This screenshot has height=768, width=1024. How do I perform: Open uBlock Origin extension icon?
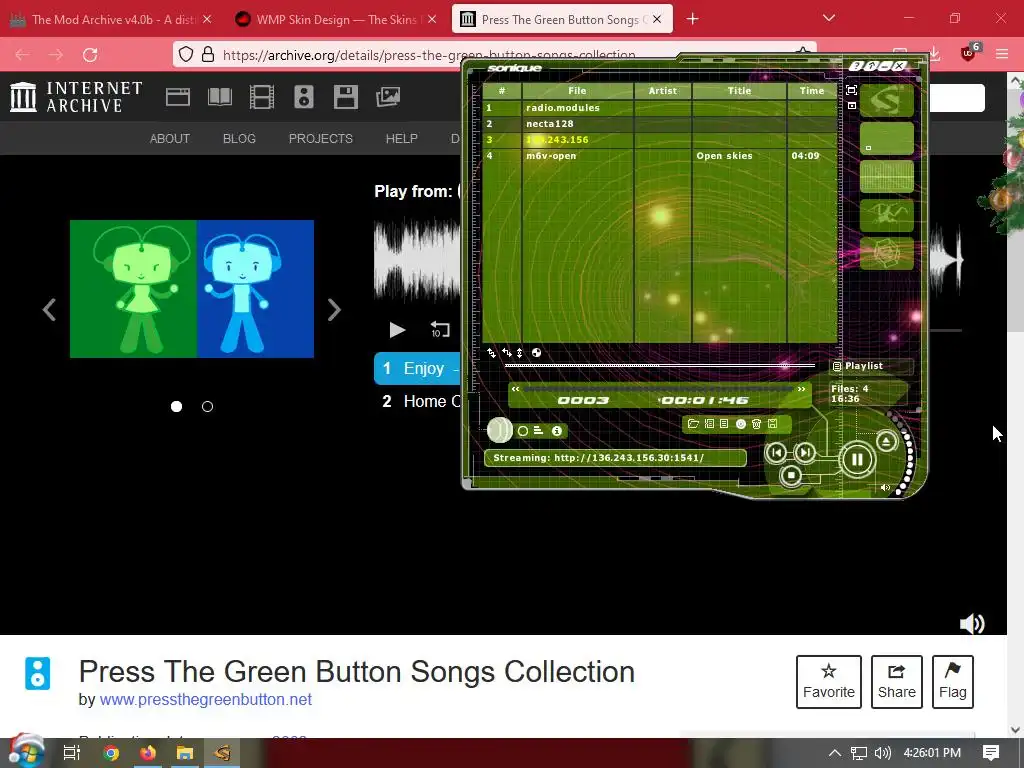[x=968, y=54]
